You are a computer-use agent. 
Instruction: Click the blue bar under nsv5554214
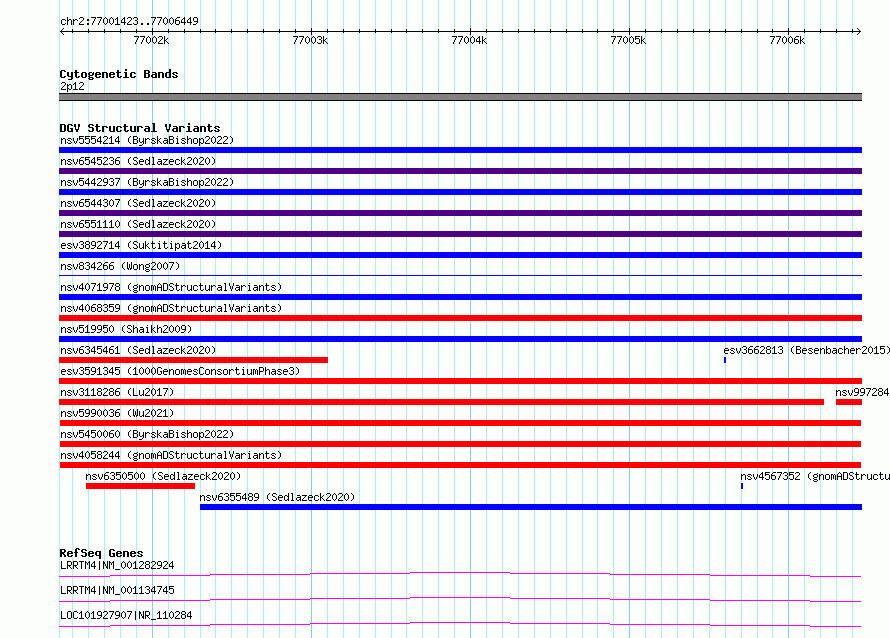click(x=460, y=150)
